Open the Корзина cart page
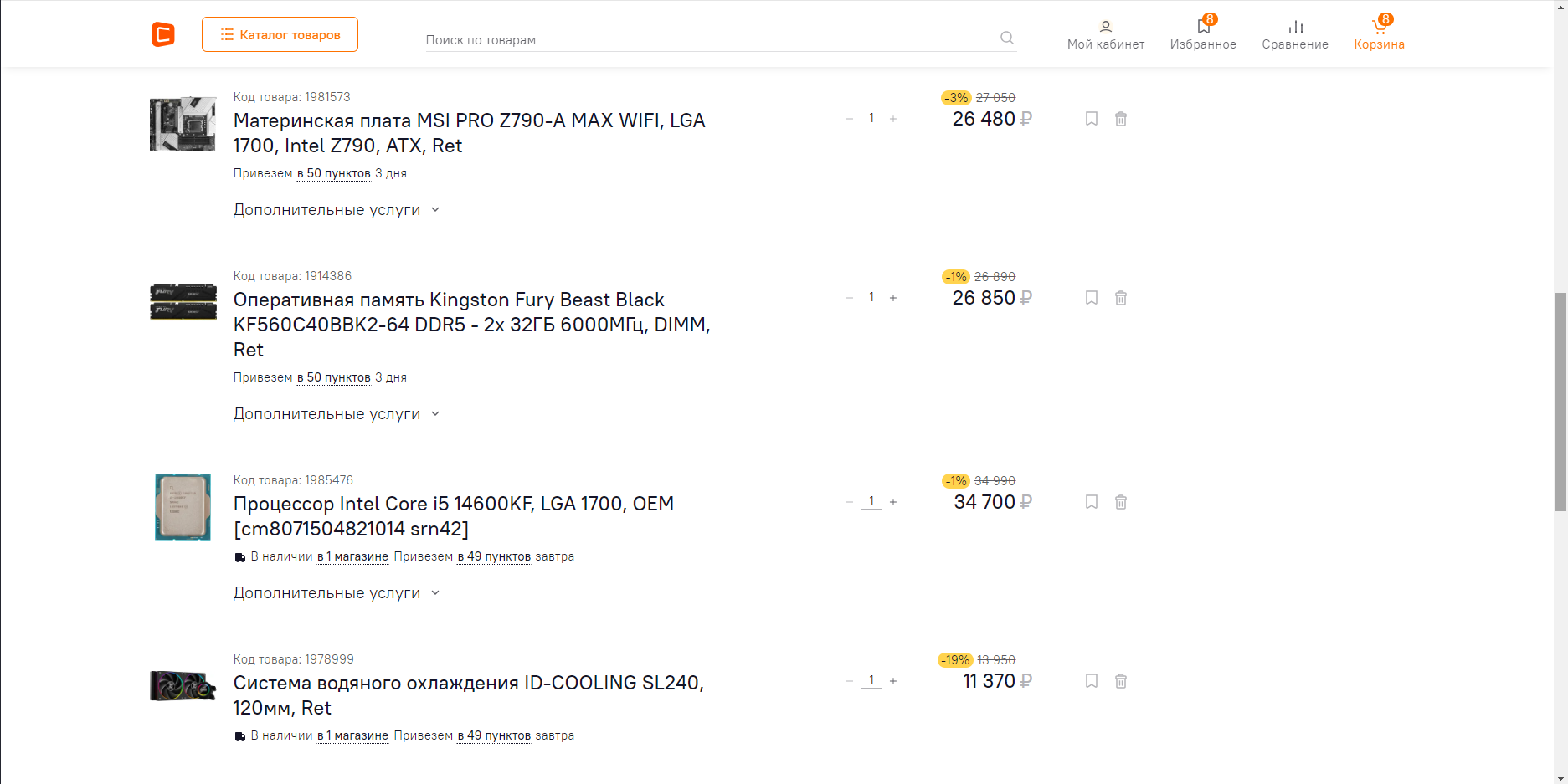1568x784 pixels. pos(1379,34)
